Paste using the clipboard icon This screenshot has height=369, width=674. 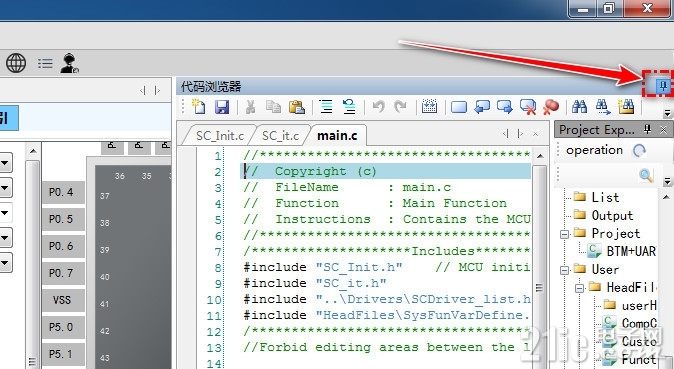pyautogui.click(x=297, y=107)
